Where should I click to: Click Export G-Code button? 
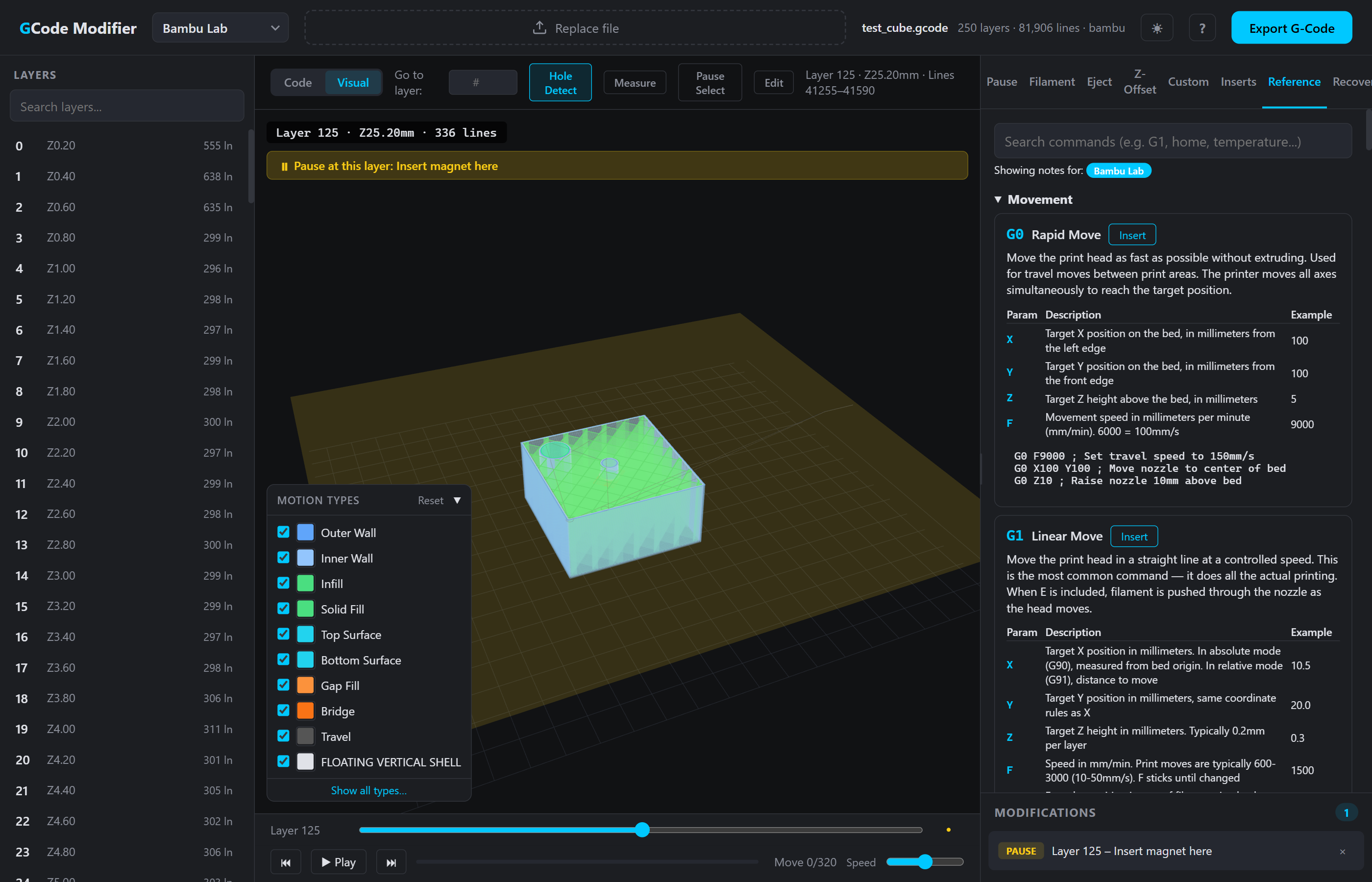point(1291,28)
